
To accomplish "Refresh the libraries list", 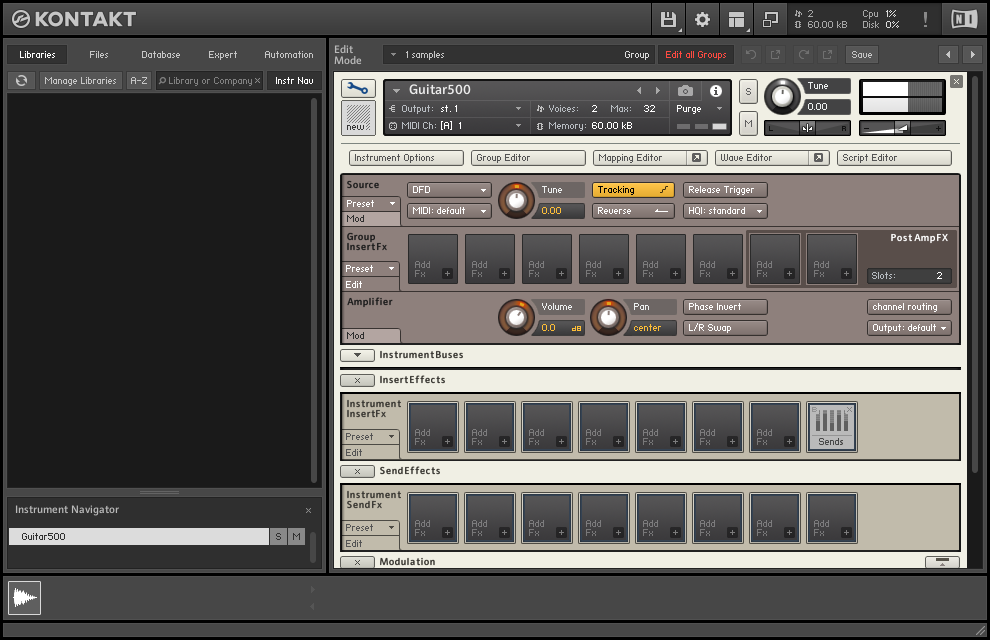I will click(x=21, y=81).
